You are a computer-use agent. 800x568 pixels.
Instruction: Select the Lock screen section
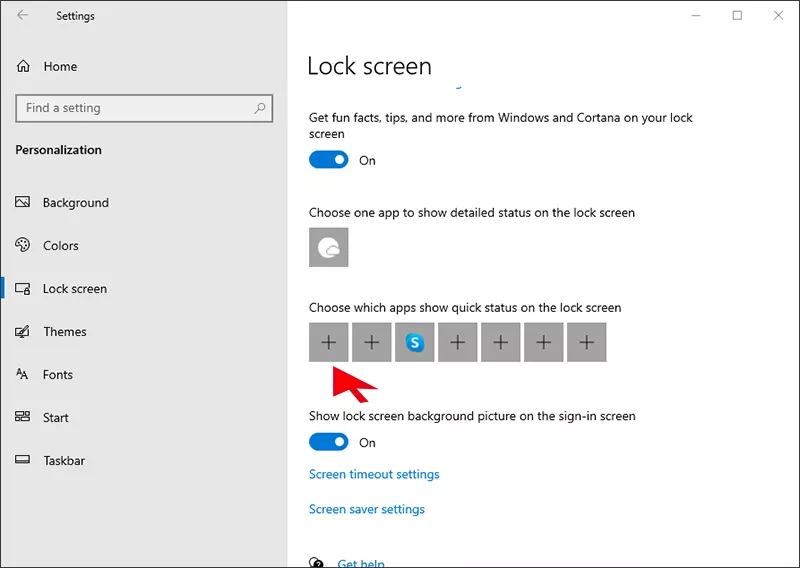click(61, 289)
